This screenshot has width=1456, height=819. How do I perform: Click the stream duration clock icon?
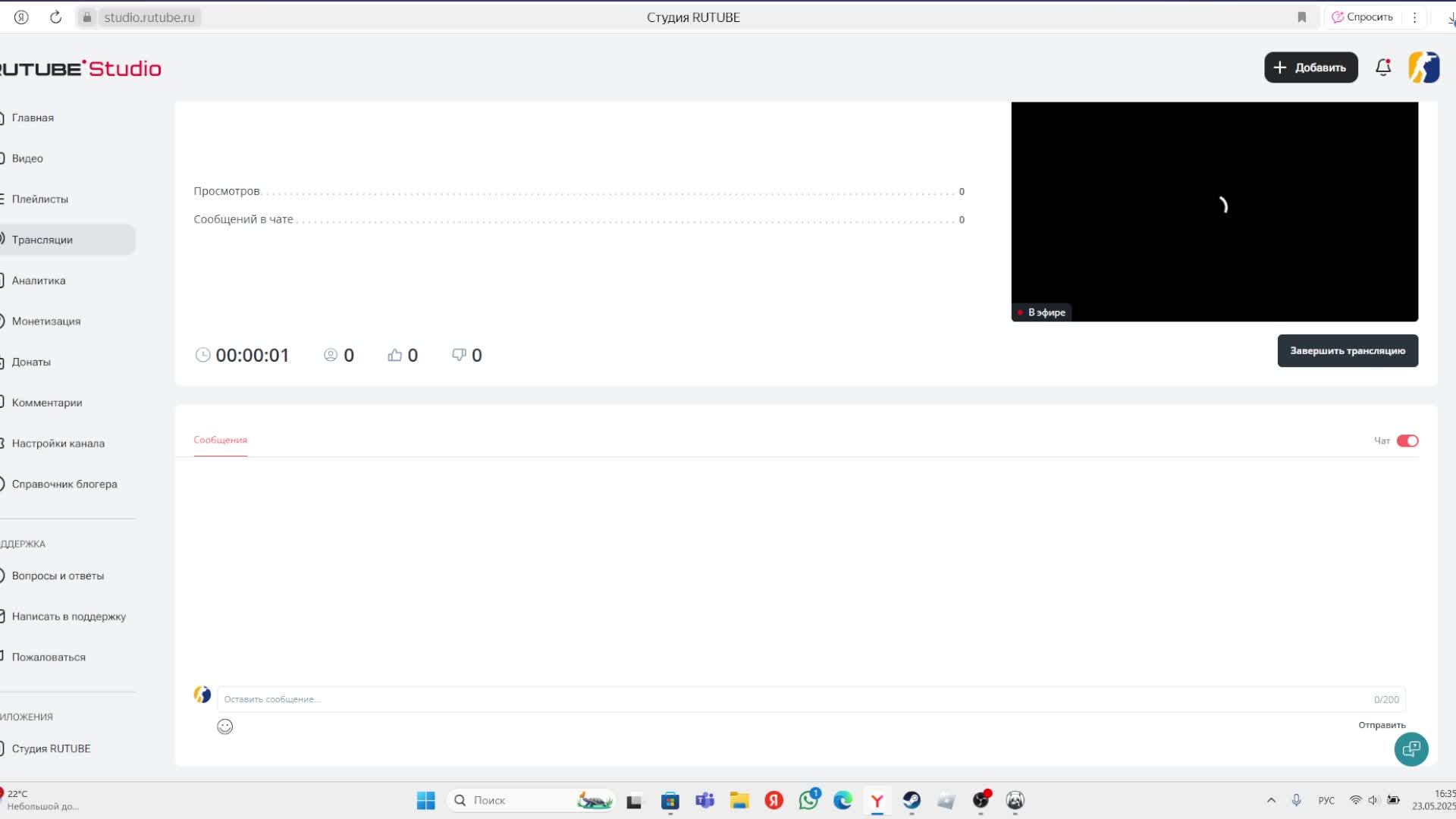pos(202,355)
